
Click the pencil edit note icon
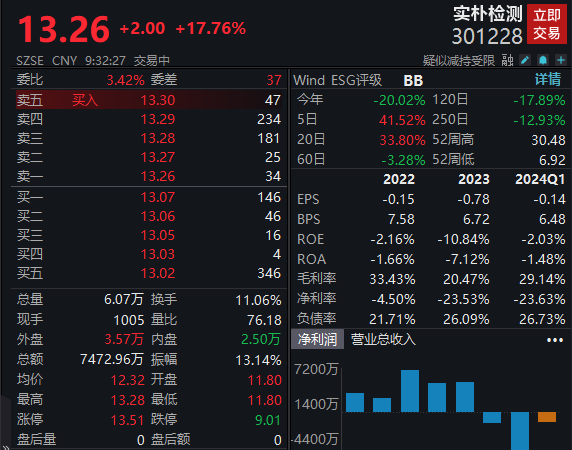pos(525,60)
